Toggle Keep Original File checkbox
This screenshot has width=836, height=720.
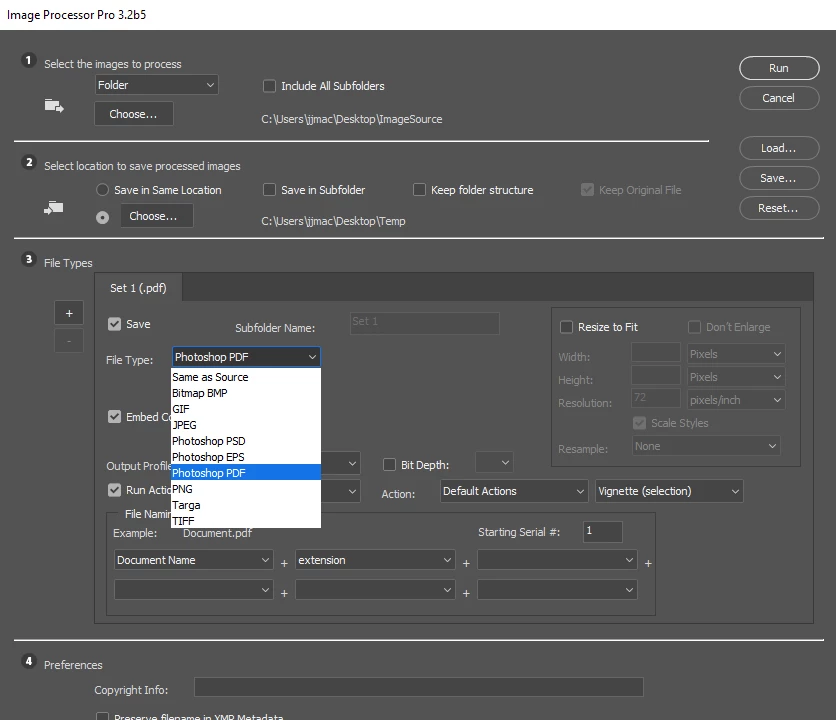click(587, 190)
